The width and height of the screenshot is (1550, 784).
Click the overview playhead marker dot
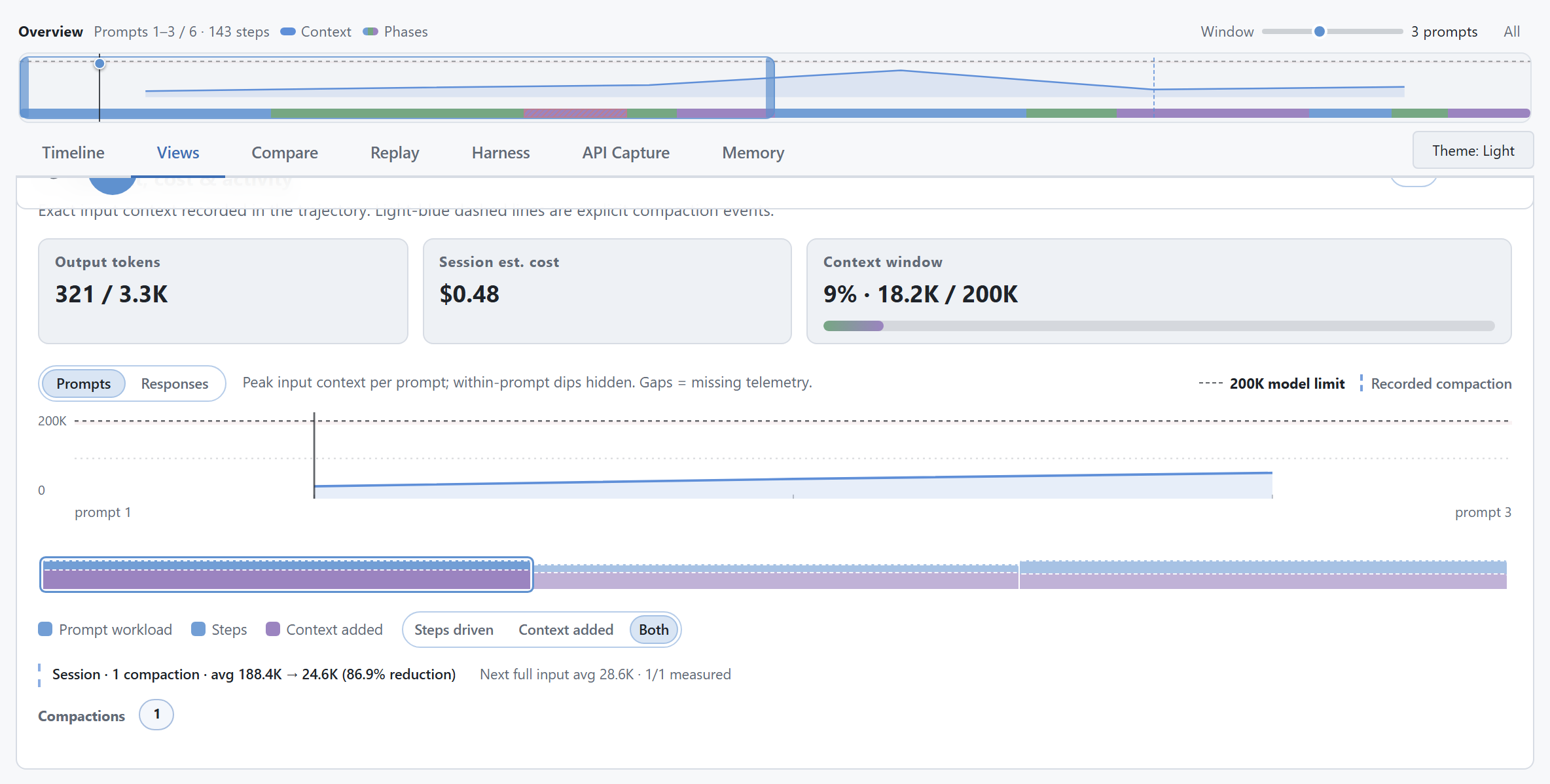pyautogui.click(x=99, y=63)
